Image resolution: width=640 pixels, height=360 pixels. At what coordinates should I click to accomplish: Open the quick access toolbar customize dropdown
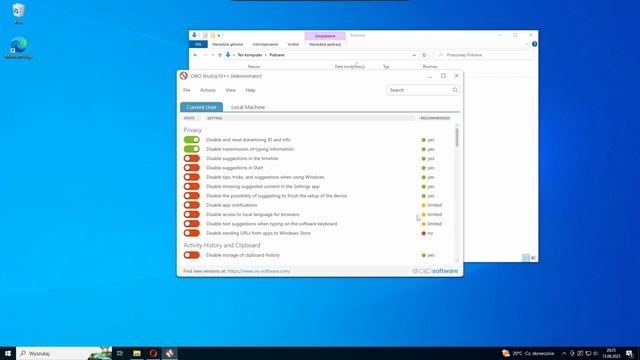219,36
